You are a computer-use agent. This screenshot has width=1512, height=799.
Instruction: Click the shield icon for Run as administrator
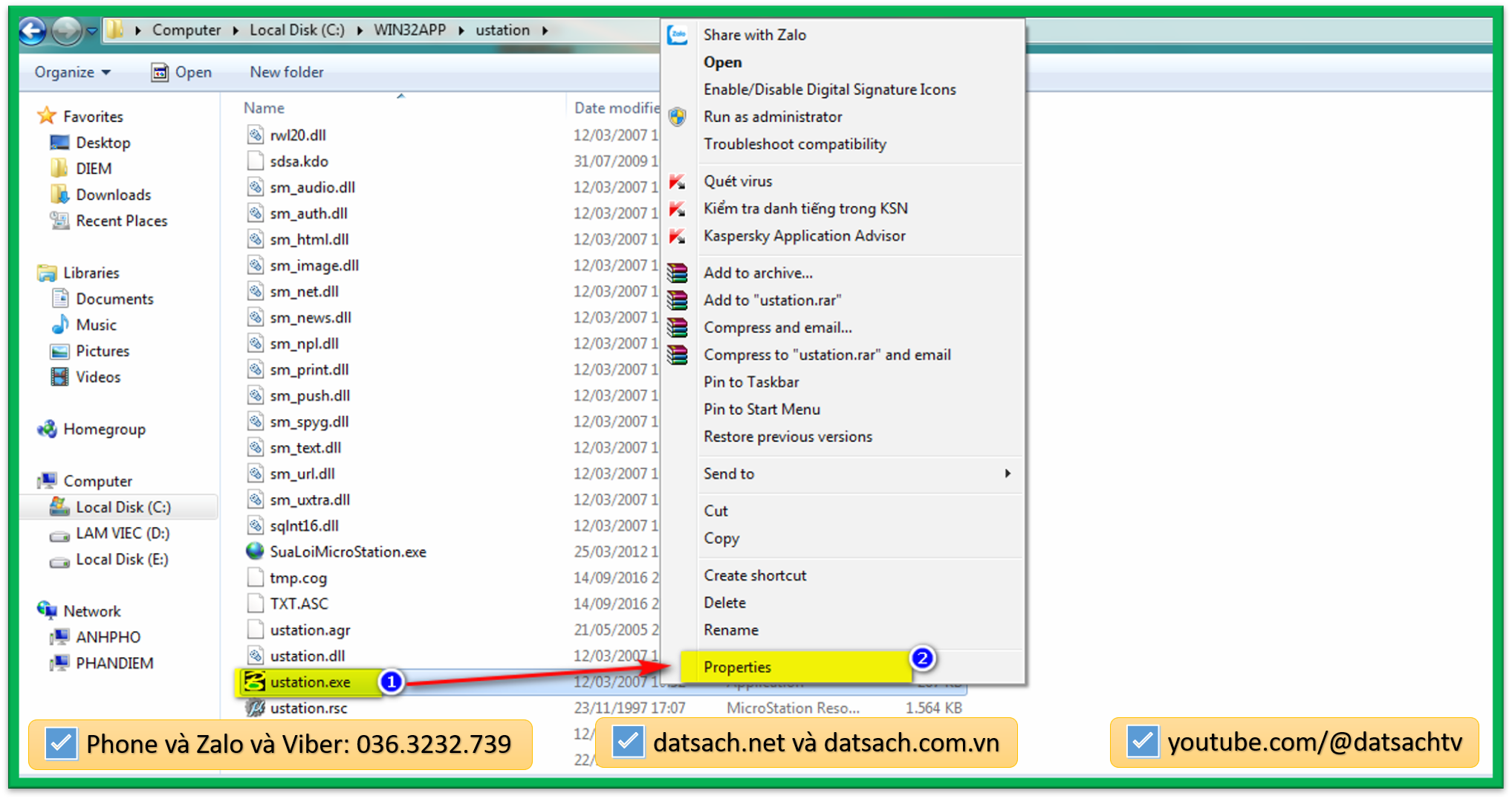pos(677,117)
